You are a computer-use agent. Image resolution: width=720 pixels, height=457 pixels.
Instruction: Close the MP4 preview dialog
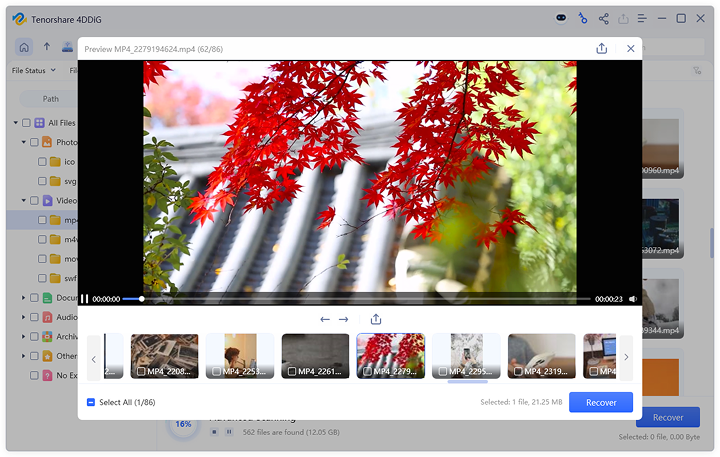pyautogui.click(x=631, y=48)
